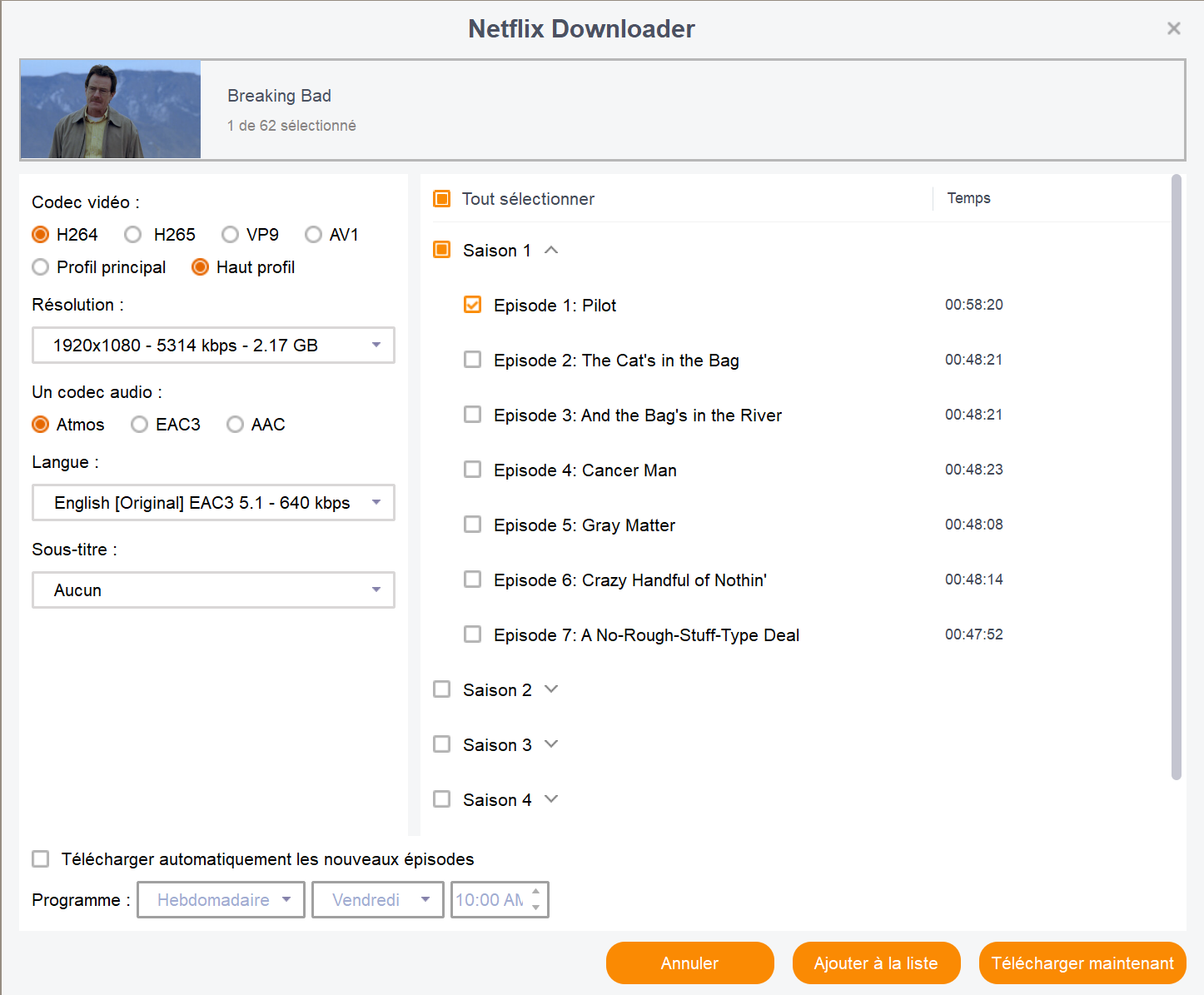This screenshot has width=1204, height=995.
Task: Expand the Saison 2 episode list
Action: [x=551, y=689]
